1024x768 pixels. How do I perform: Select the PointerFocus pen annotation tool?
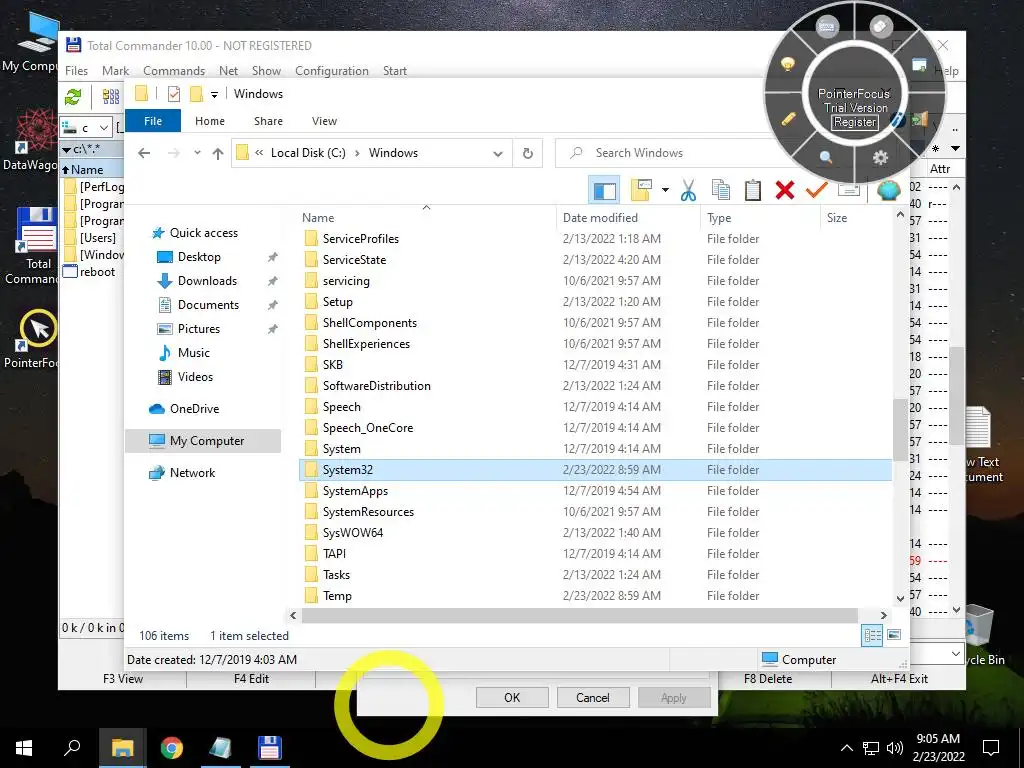coord(788,119)
